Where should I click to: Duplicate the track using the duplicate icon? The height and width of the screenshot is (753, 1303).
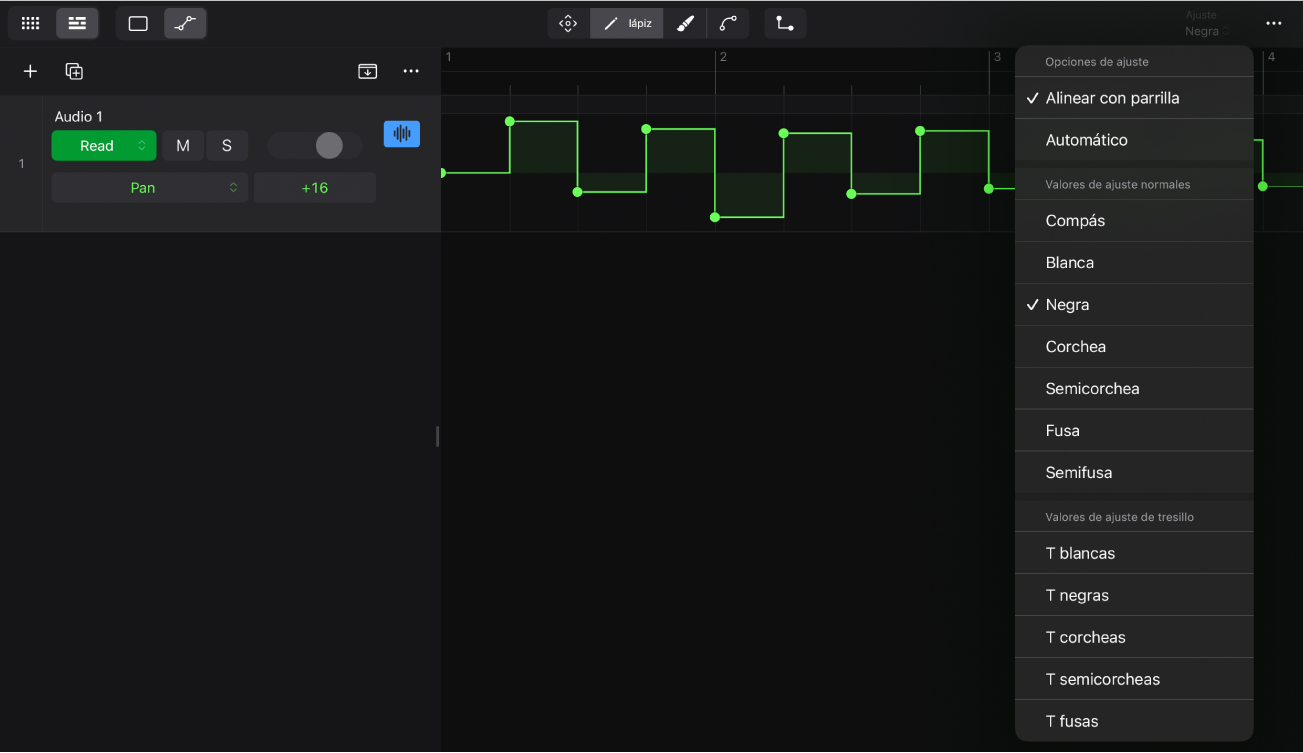click(x=74, y=71)
